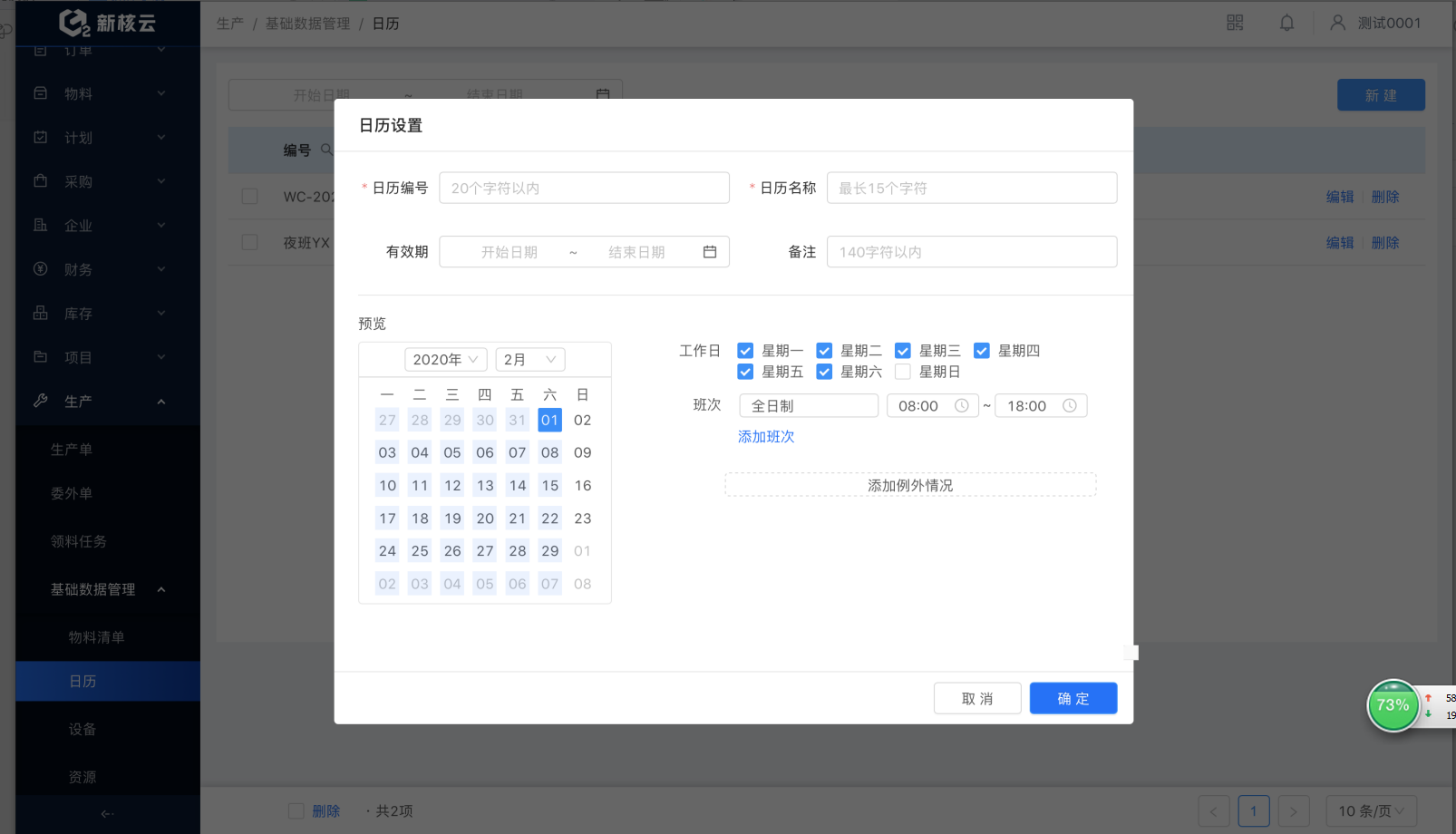The image size is (1456, 834).
Task: Open the 2020年 year dropdown
Action: [x=446, y=360]
